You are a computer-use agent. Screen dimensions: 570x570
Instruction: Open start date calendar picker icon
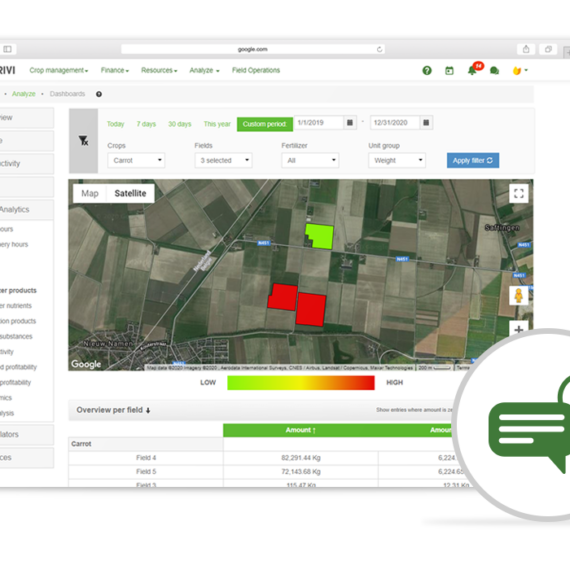tap(350, 123)
